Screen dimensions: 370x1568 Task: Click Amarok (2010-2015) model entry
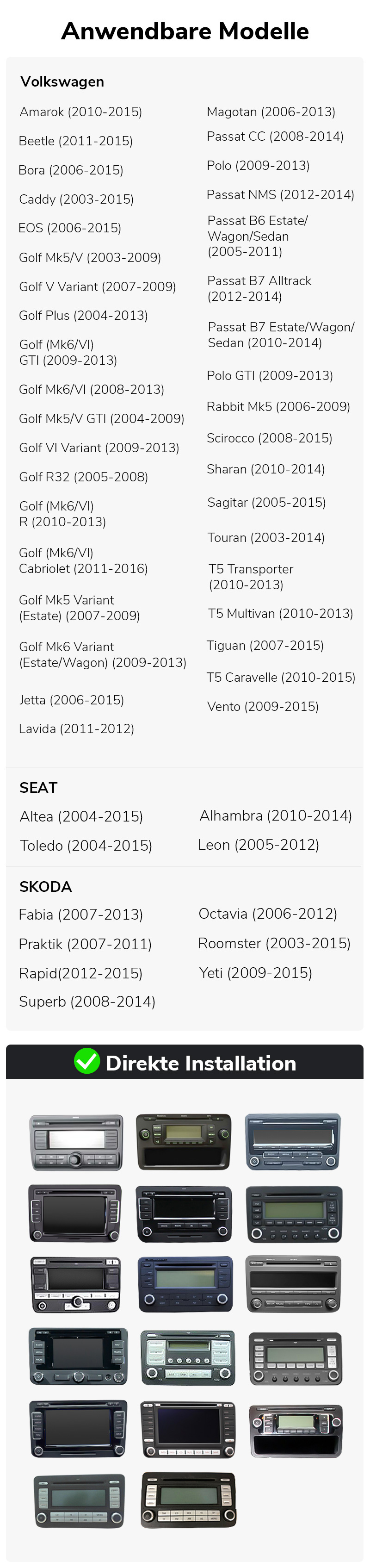pyautogui.click(x=81, y=112)
